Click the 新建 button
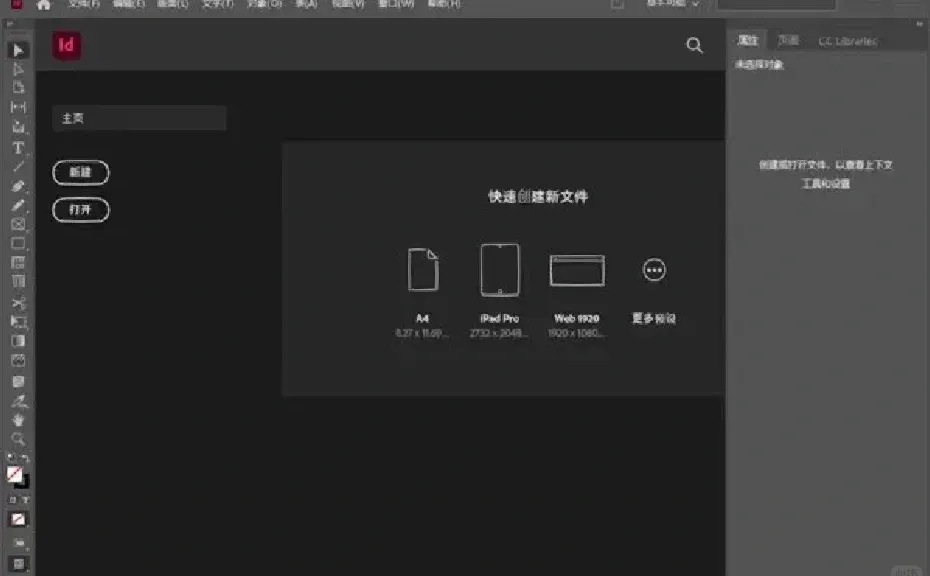 click(x=80, y=172)
